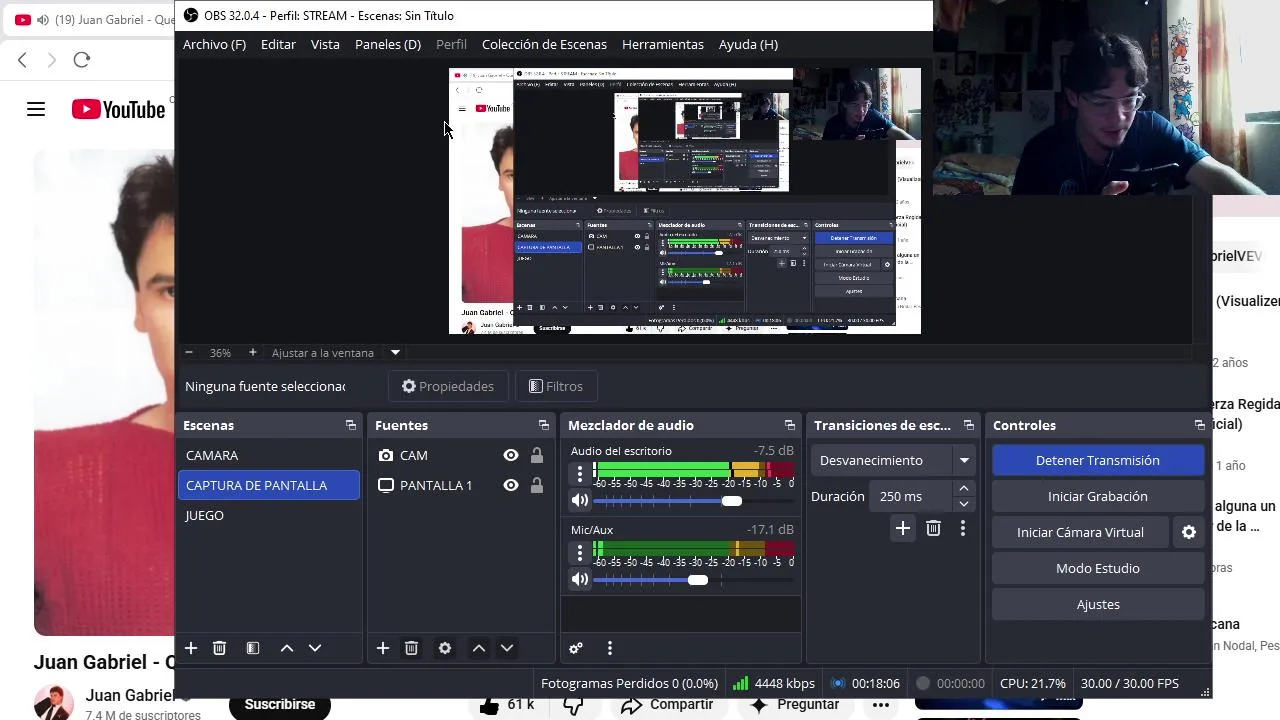Screen dimensions: 1280x720
Task: Toggle lock on CAM source
Action: click(x=537, y=455)
